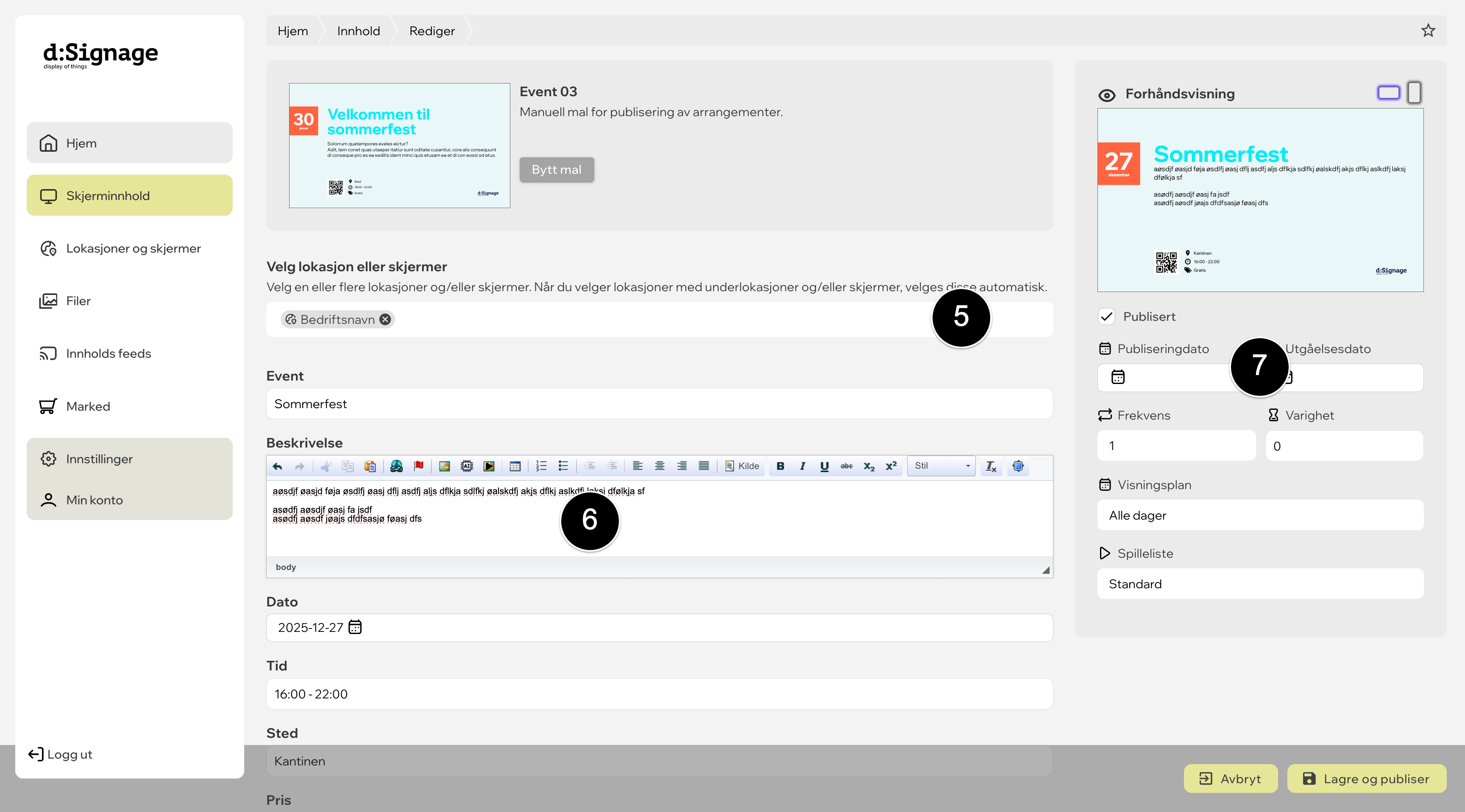Open Min konto in the sidebar
Screen dimensions: 1465x812
[130, 500]
